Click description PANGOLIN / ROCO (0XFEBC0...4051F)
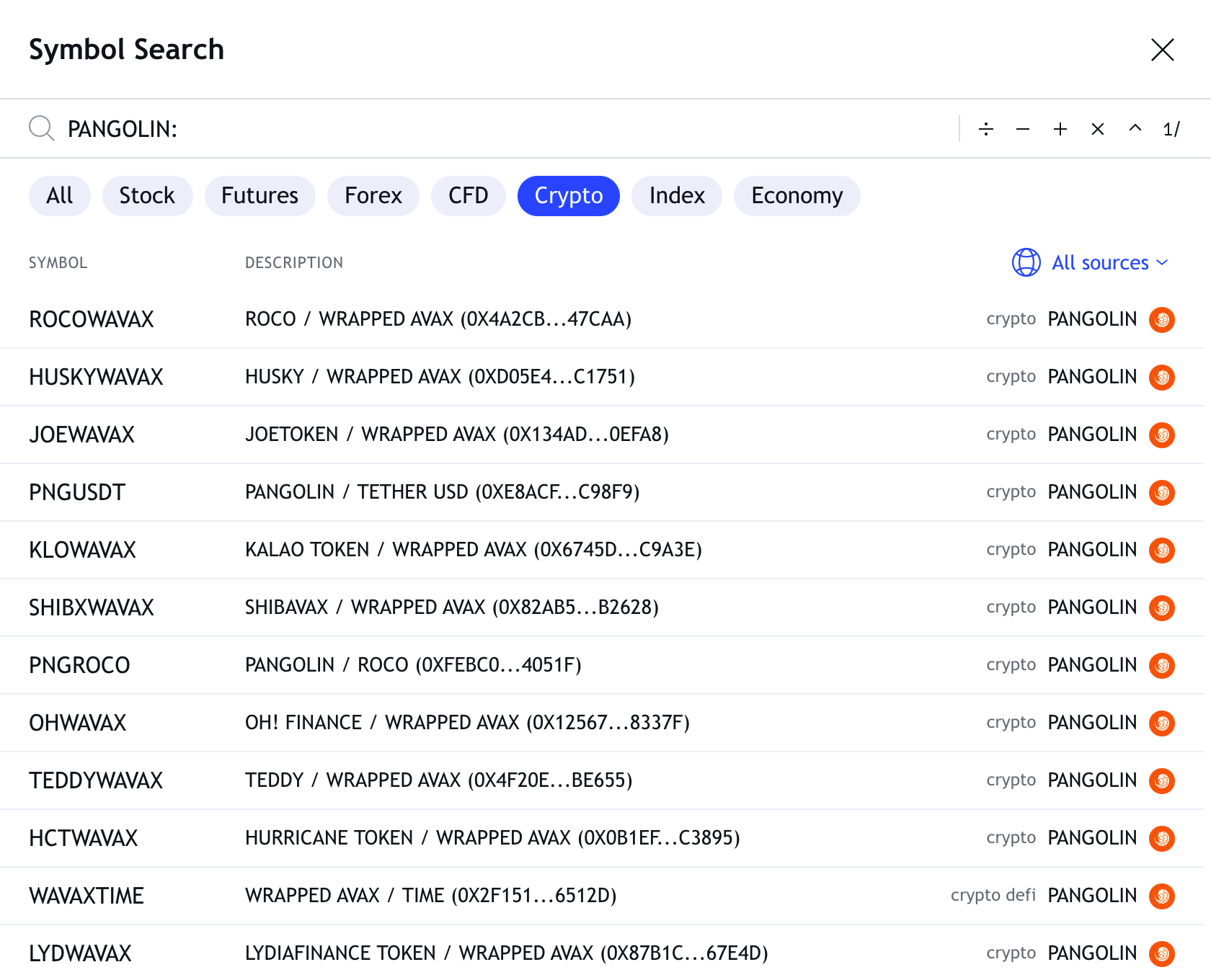Screen dimensions: 1211x980 pyautogui.click(x=413, y=665)
